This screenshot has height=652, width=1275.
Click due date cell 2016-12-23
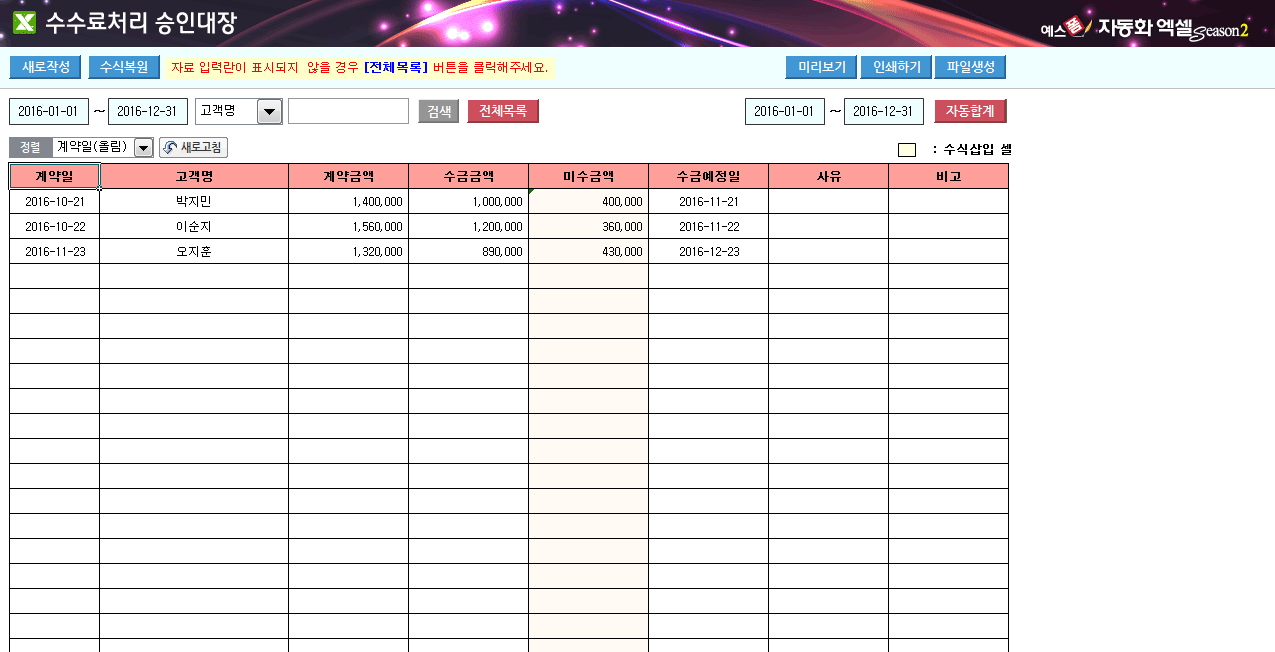tap(709, 251)
